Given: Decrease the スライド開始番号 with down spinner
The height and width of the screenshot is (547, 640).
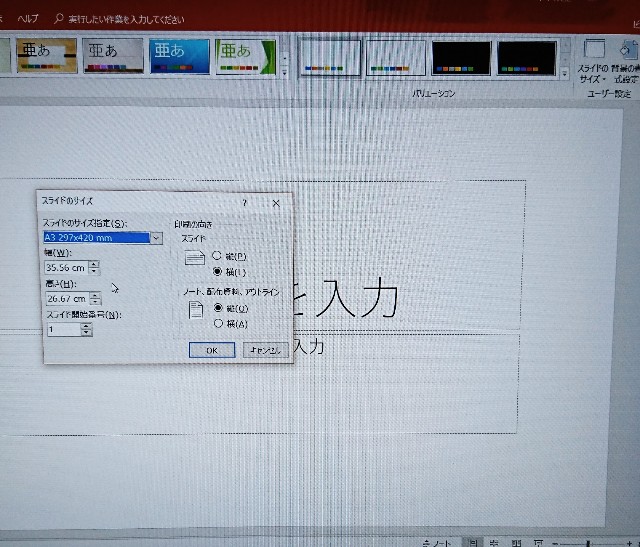Looking at the screenshot, I should [86, 332].
